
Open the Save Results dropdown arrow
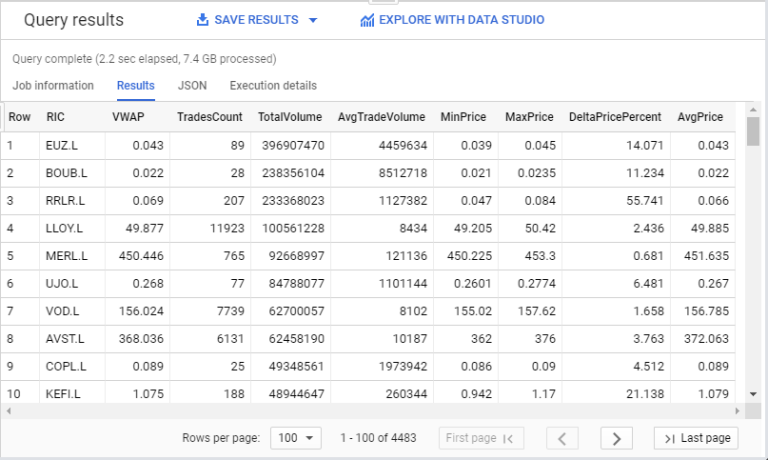313,20
